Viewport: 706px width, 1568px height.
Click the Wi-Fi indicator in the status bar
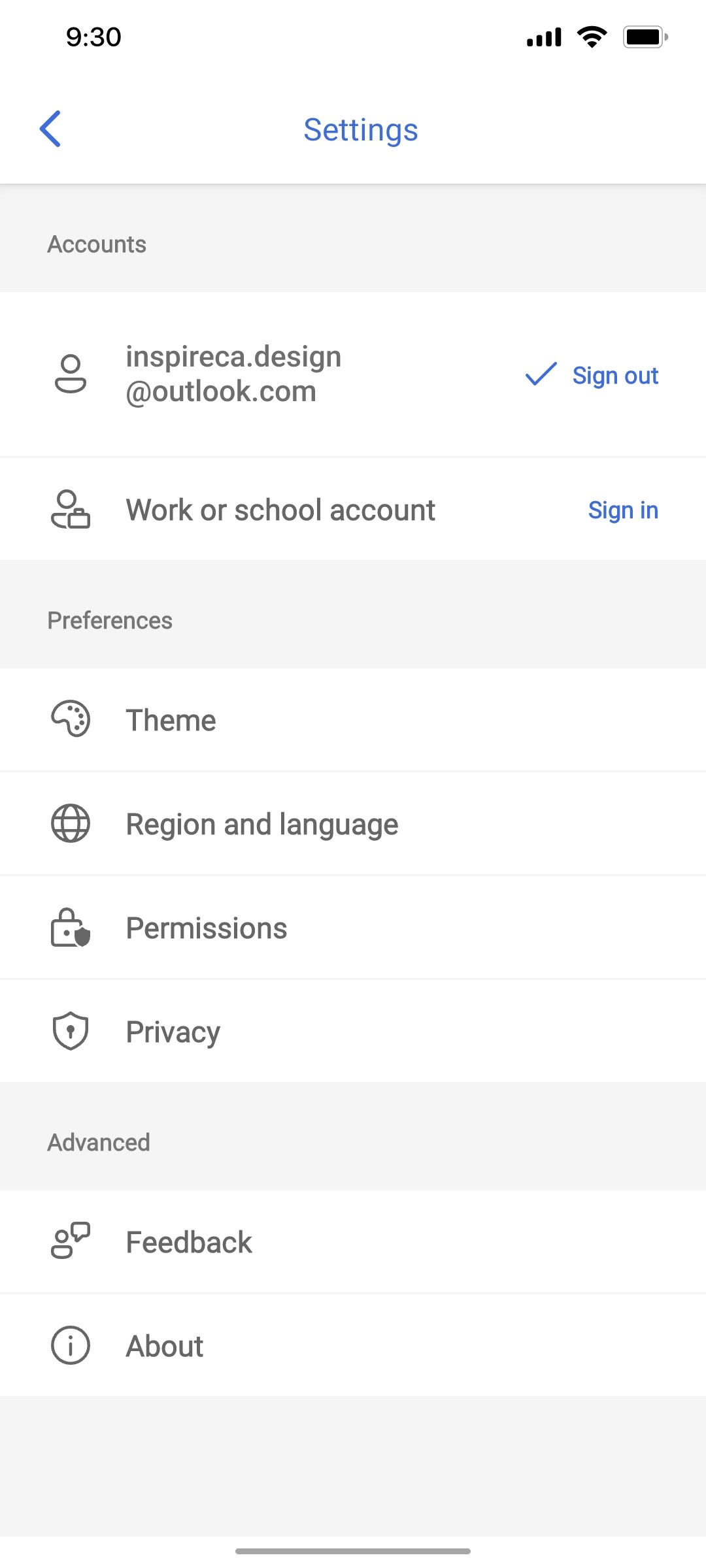pyautogui.click(x=592, y=37)
